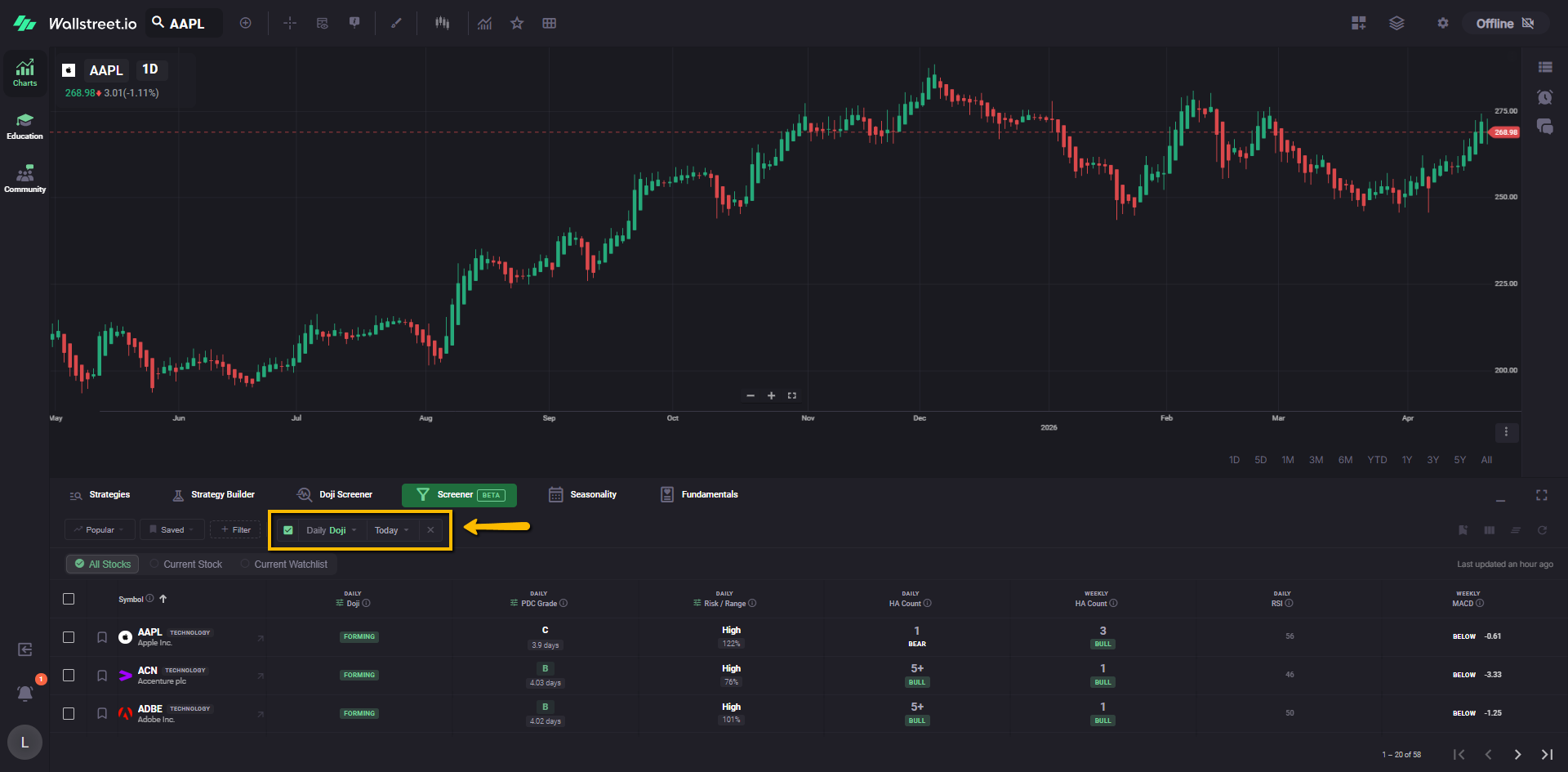
Task: Open the settings gear icon
Action: click(1442, 24)
